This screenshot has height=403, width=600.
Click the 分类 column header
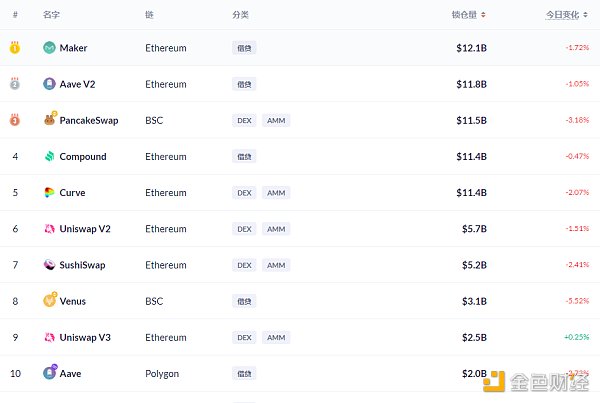tap(240, 15)
